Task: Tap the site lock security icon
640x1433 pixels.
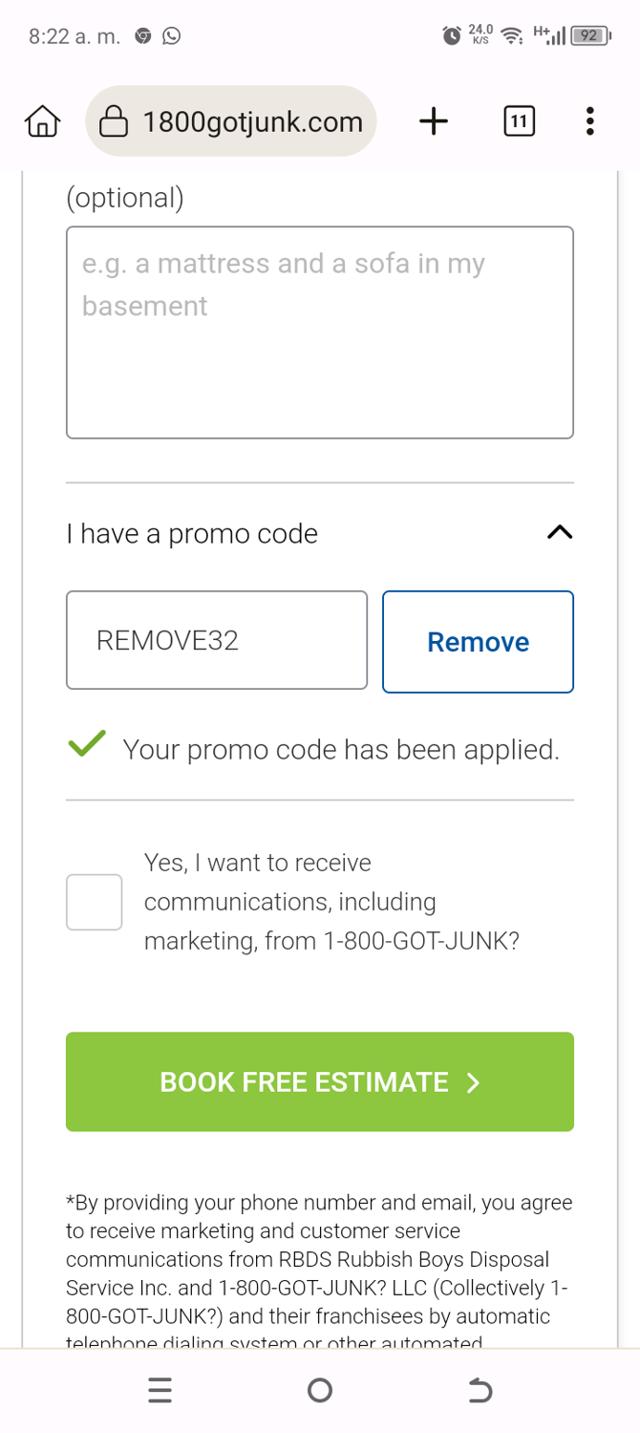Action: 114,122
